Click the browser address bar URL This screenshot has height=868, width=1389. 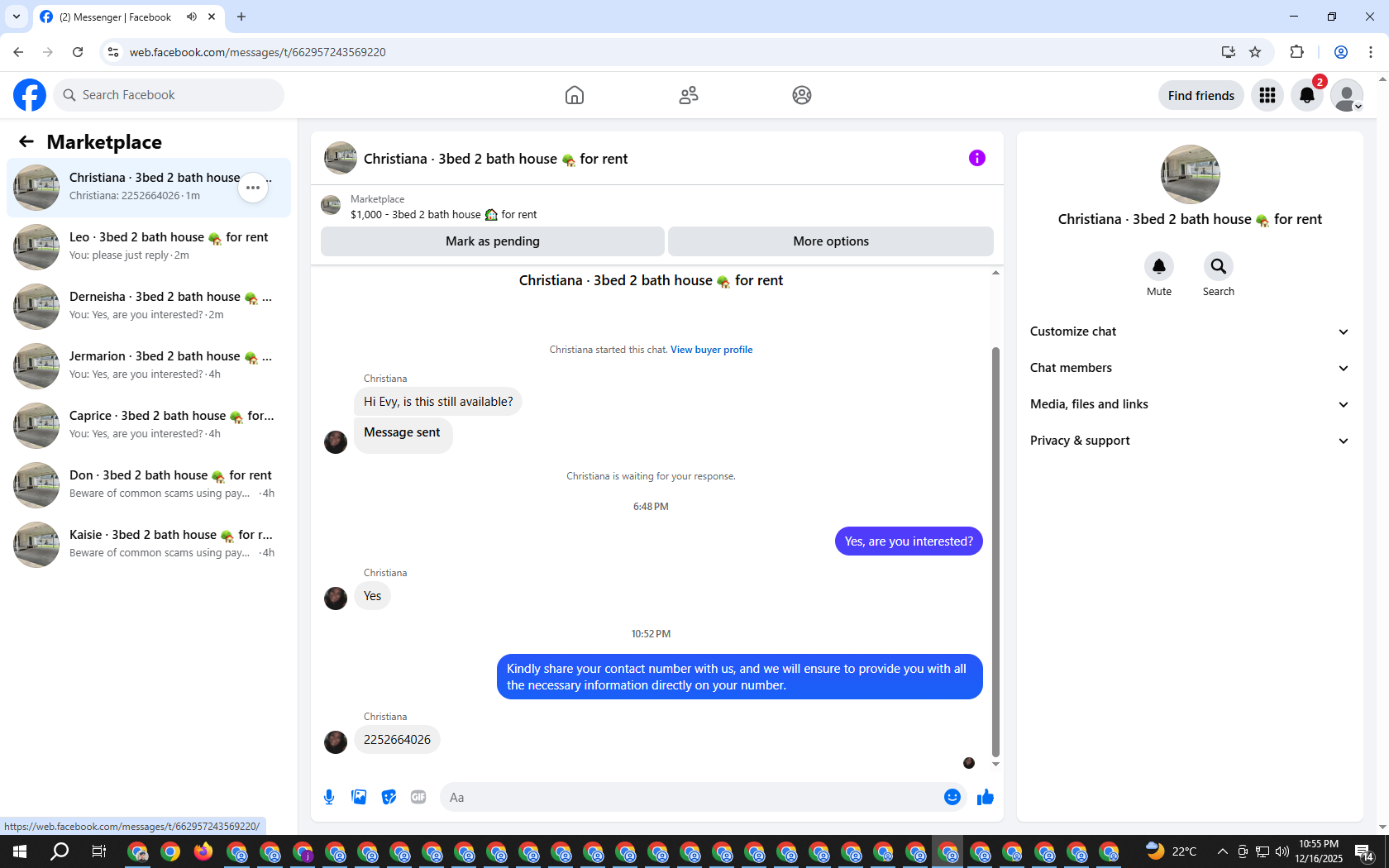point(258,52)
